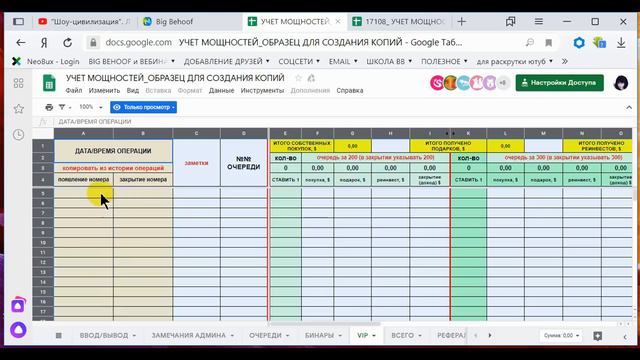Open the all sheets list icon
This screenshot has width=640, height=360.
pos(59,335)
